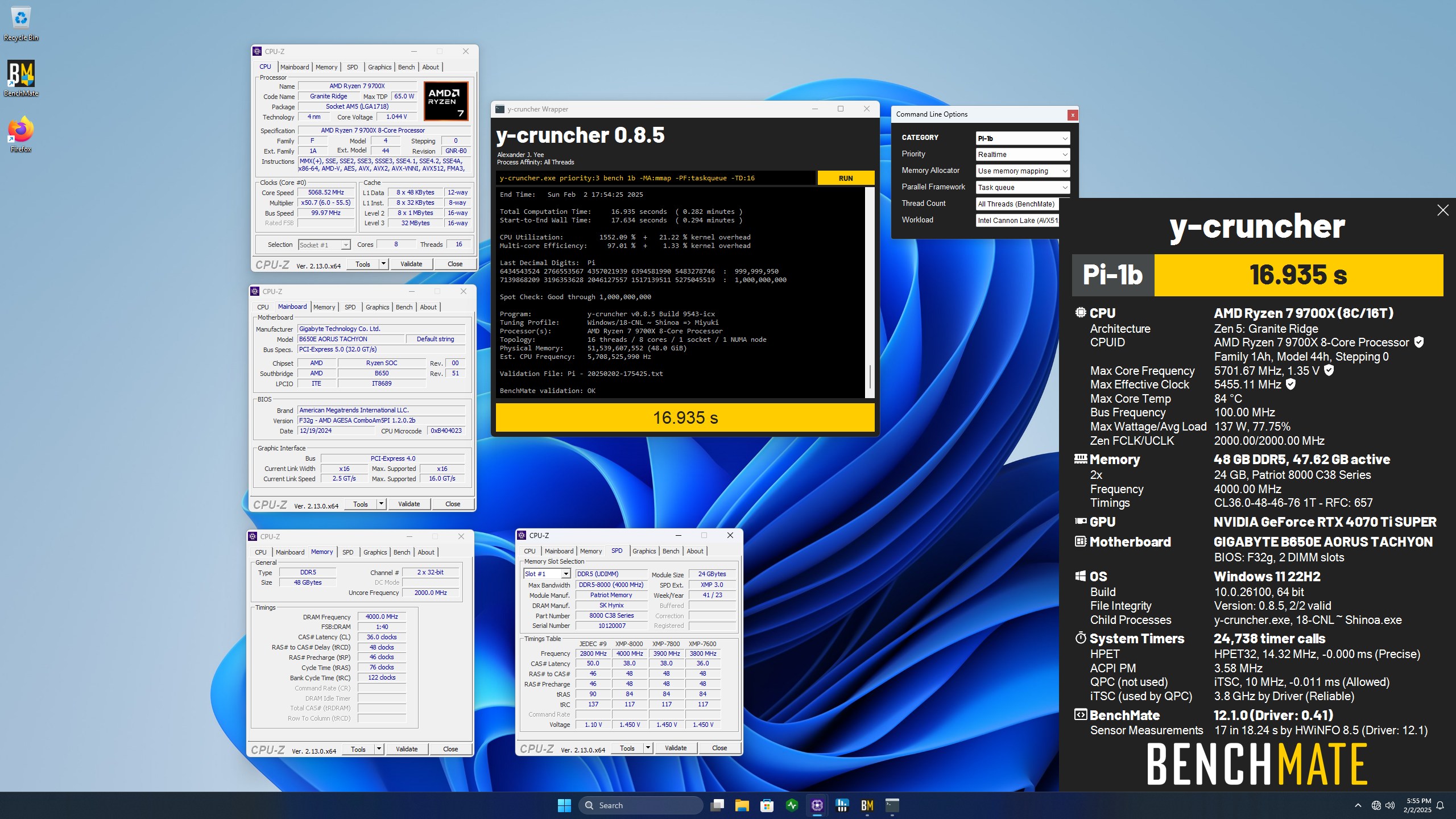Click Tools button in CPU-Z Memory window

pos(358,749)
